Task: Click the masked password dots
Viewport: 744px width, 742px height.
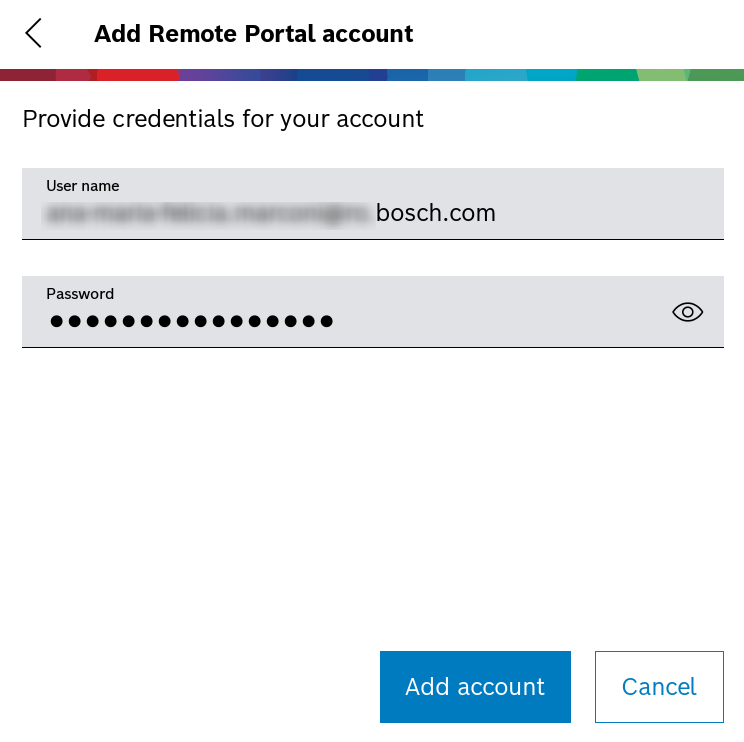Action: pos(191,321)
